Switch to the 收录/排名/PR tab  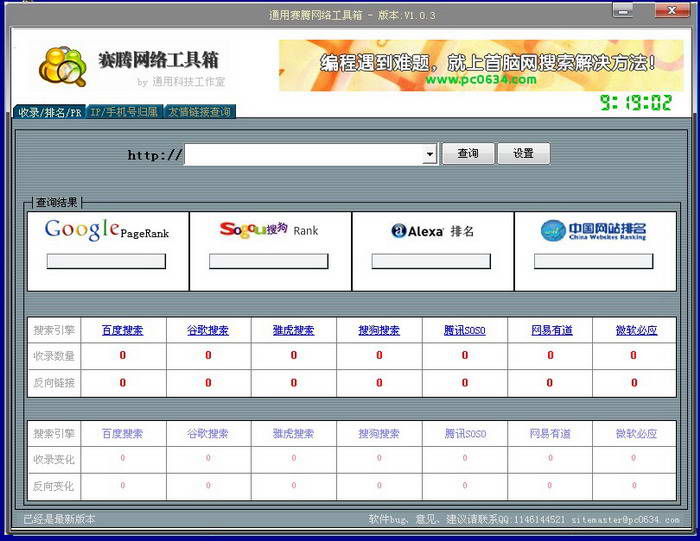point(49,112)
